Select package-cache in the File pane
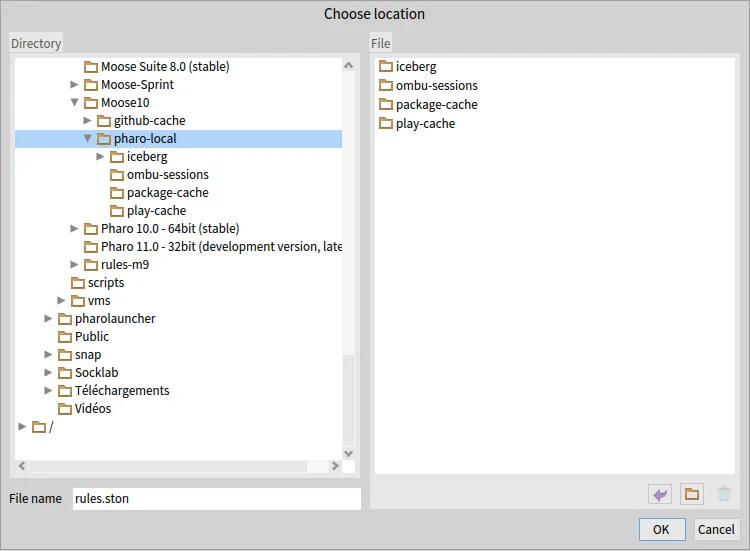 436,105
